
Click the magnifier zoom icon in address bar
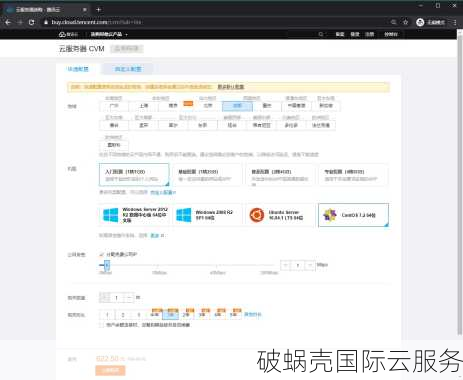[x=394, y=22]
